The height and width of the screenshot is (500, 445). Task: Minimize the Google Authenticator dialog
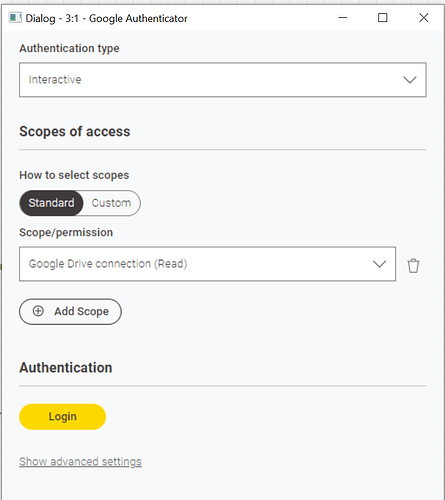click(343, 18)
